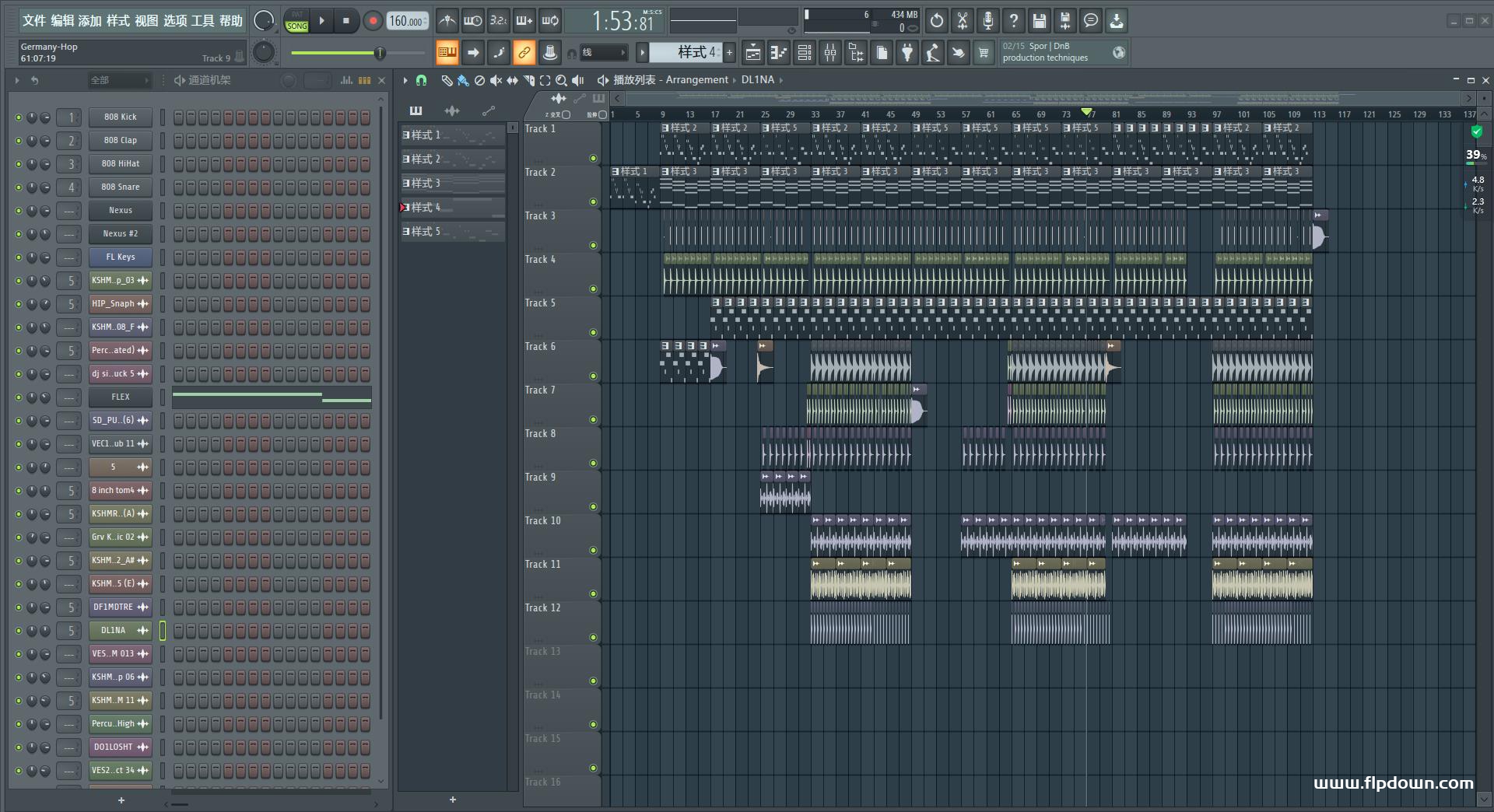Select pattern 样式 1 in picker
Viewport: 1494px width, 812px height.
point(453,135)
